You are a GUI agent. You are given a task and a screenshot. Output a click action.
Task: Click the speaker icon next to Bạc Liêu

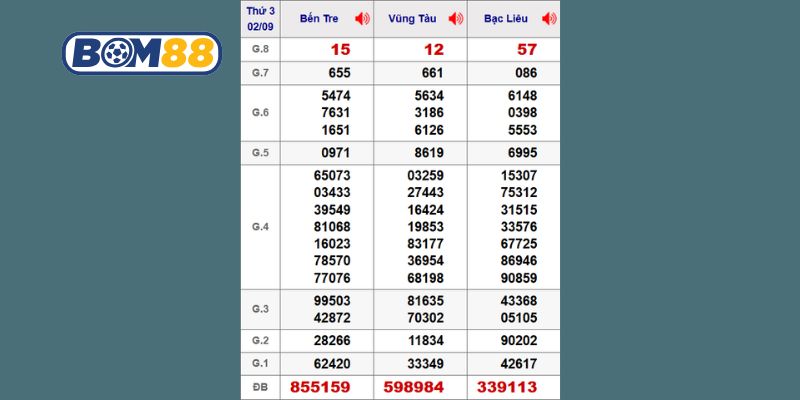coord(549,19)
